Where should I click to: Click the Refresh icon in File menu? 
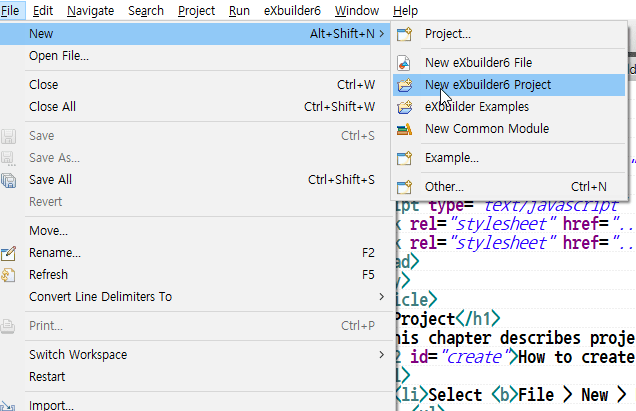tap(10, 275)
